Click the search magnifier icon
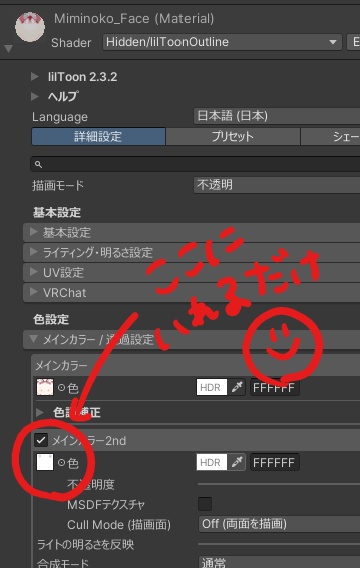The image size is (360, 568). click(38, 164)
